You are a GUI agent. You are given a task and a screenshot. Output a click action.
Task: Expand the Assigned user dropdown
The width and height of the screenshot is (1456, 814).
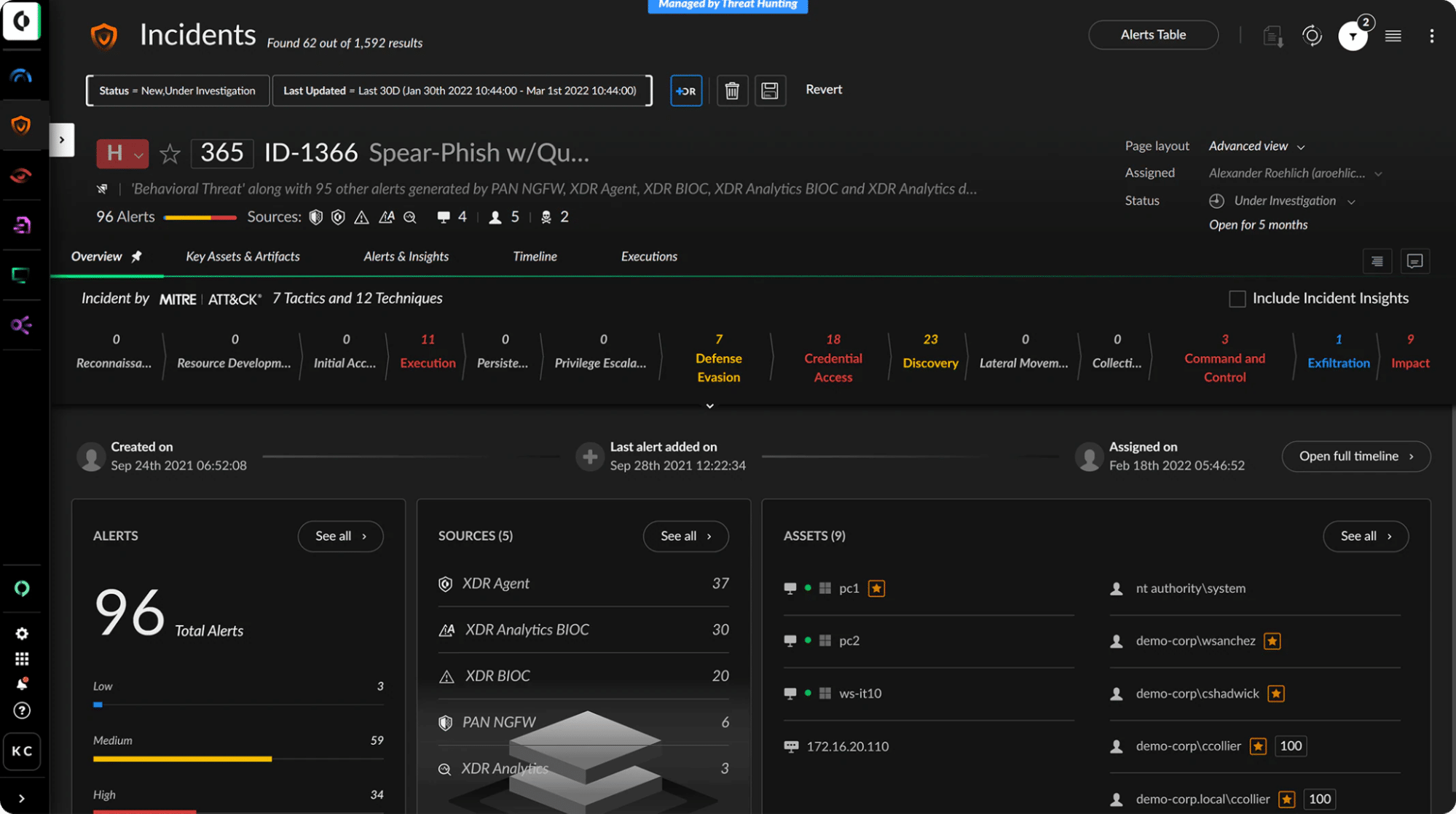click(1379, 174)
